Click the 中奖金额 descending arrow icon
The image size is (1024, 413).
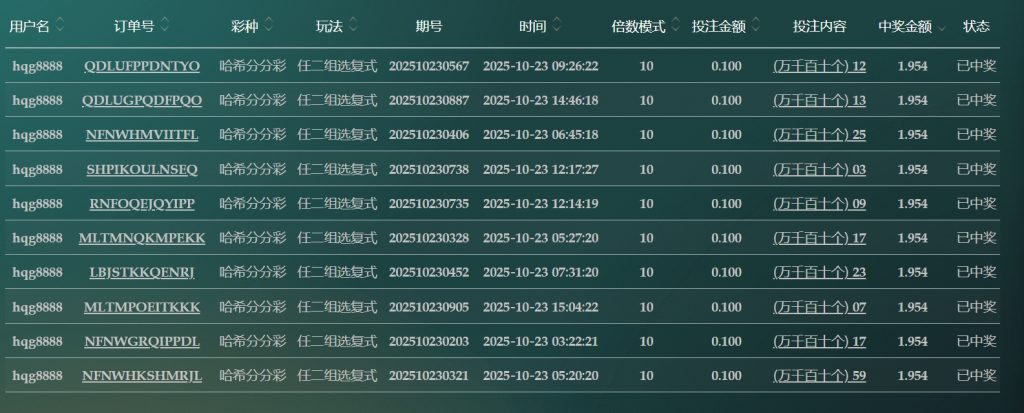(x=942, y=26)
